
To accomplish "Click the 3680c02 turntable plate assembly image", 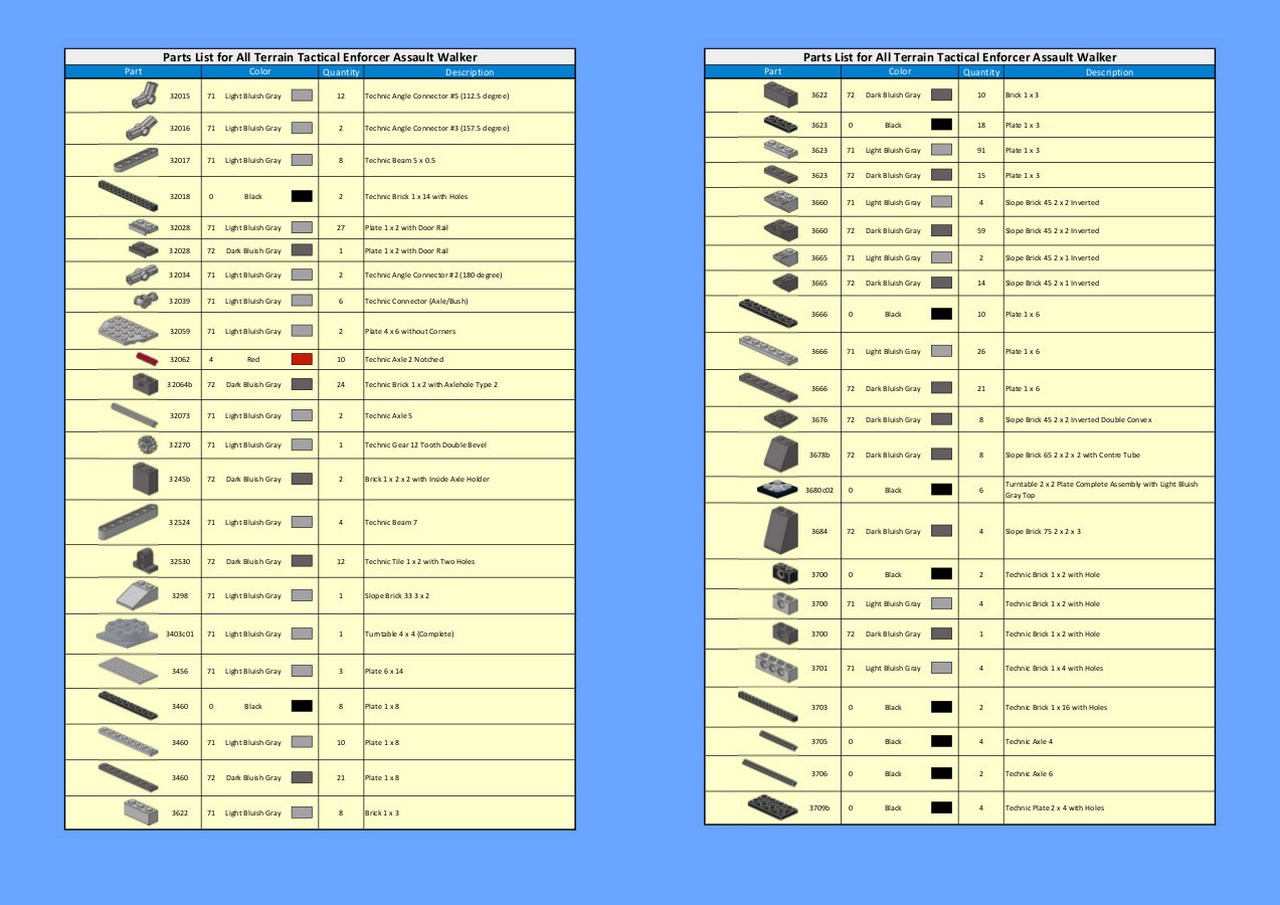I will pyautogui.click(x=779, y=490).
